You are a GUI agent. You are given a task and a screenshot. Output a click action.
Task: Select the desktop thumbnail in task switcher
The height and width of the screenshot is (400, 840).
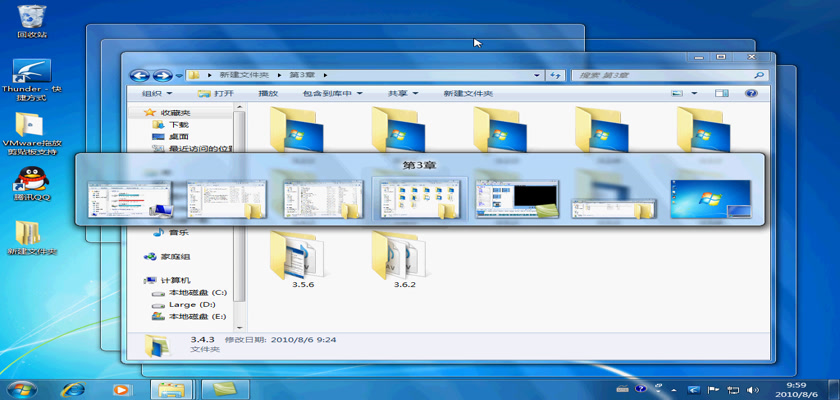pos(710,198)
